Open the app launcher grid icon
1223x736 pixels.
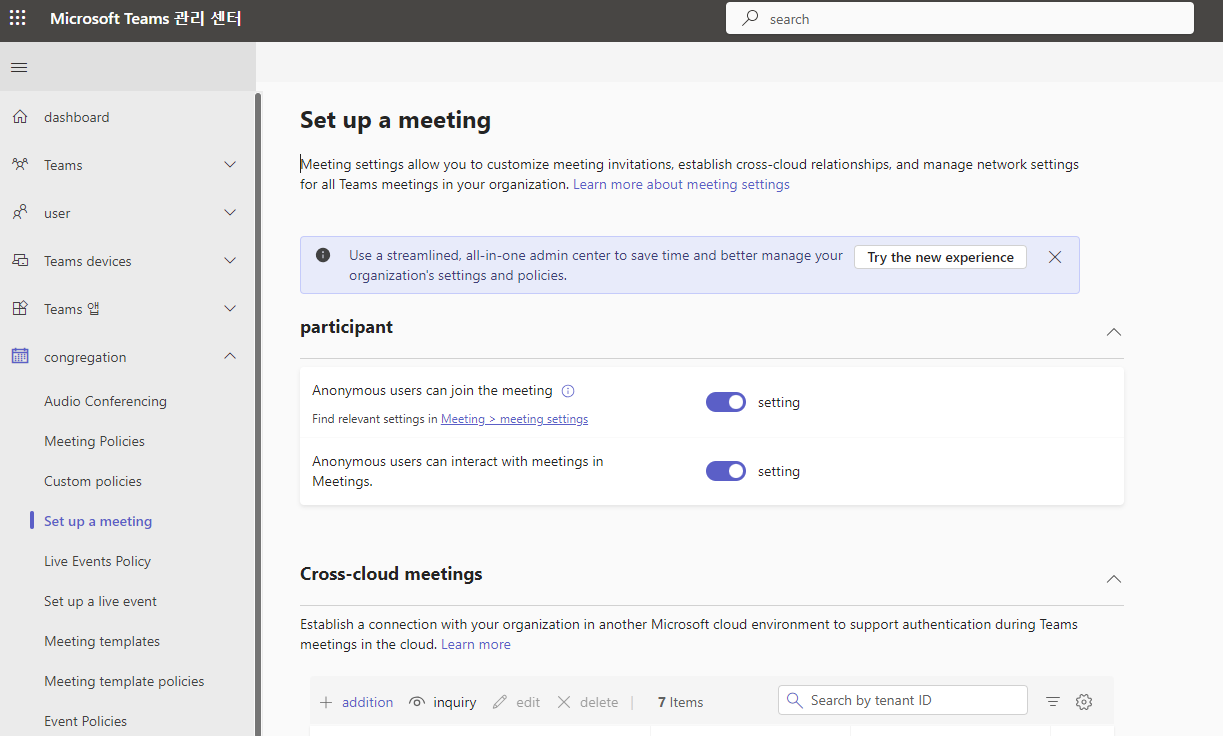[18, 18]
